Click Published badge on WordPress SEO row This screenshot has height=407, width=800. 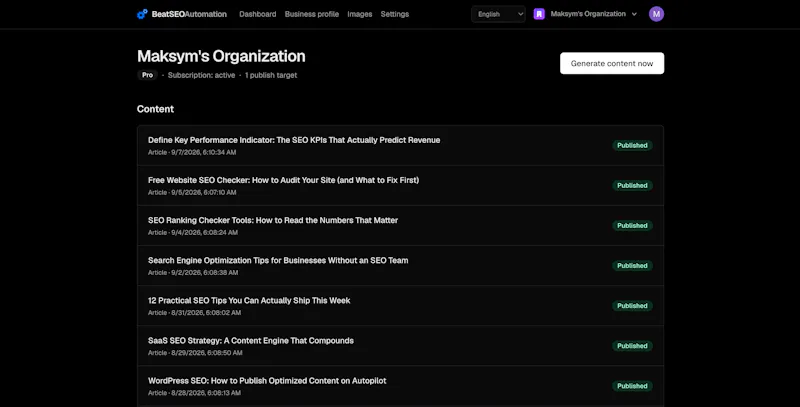pyautogui.click(x=632, y=386)
